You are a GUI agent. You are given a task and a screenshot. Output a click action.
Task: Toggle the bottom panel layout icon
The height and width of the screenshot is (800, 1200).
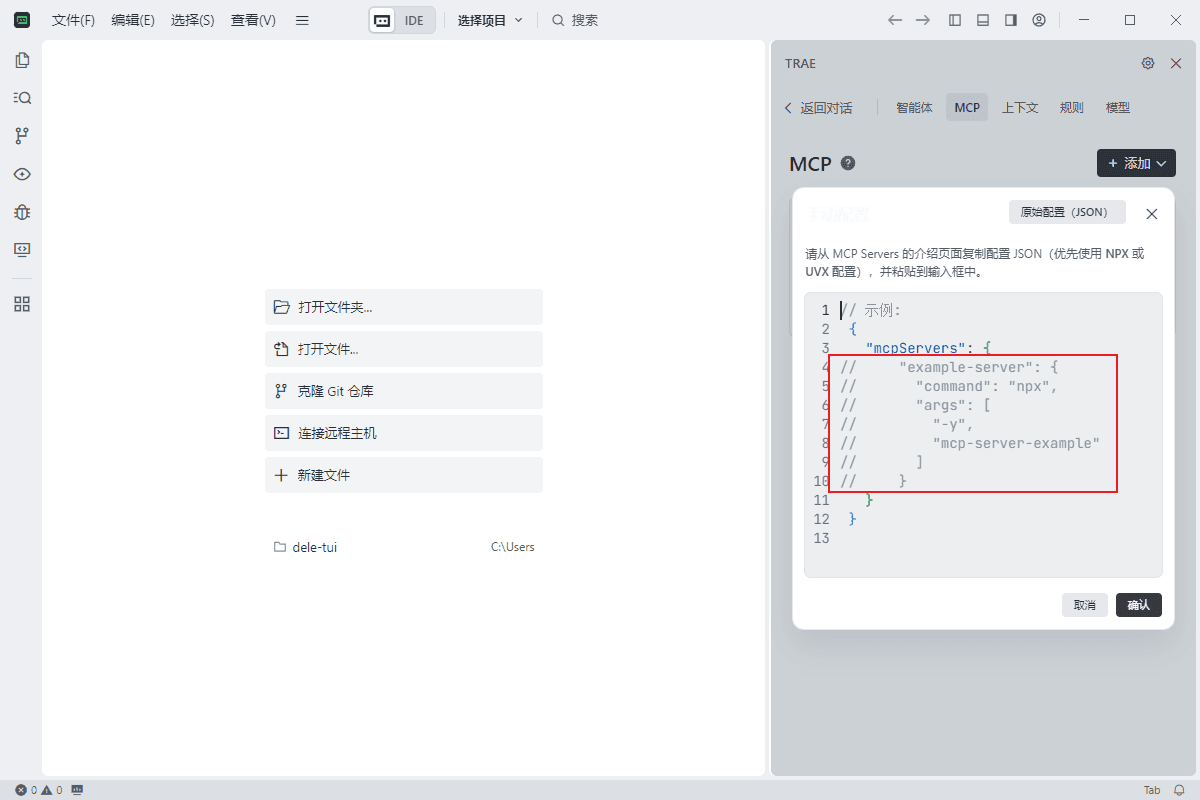point(983,20)
